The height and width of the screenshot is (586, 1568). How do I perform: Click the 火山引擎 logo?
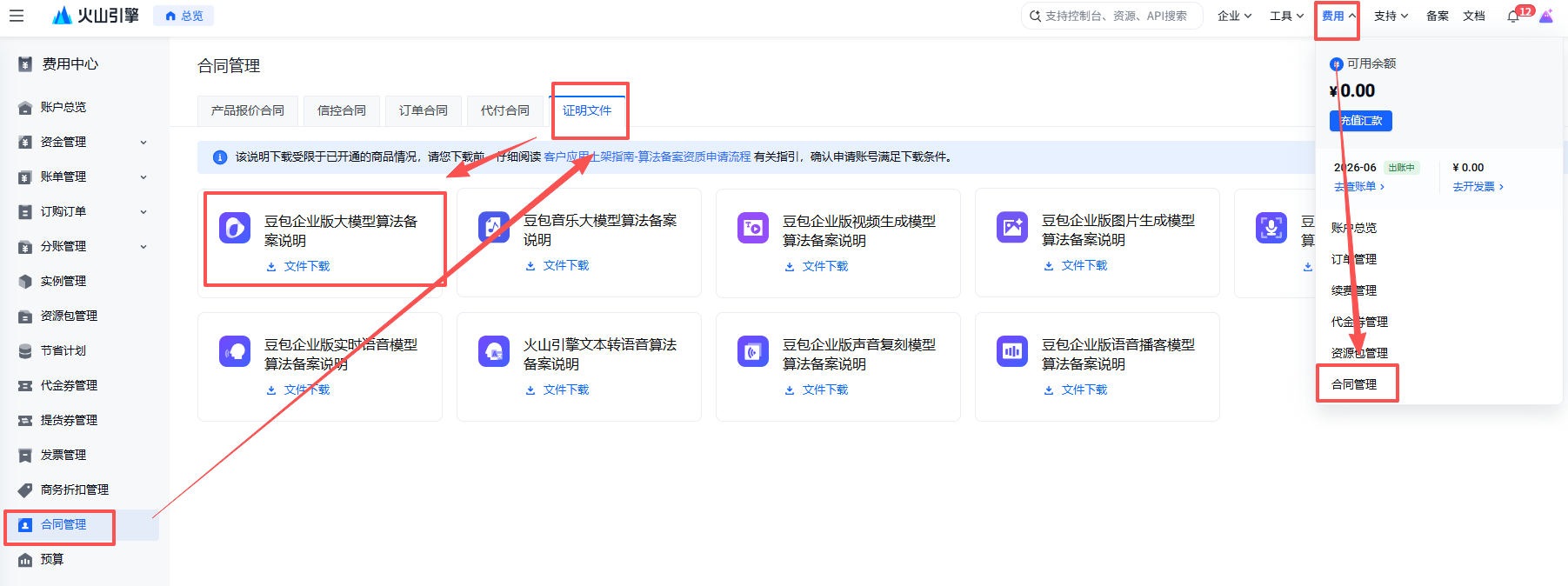pos(96,16)
